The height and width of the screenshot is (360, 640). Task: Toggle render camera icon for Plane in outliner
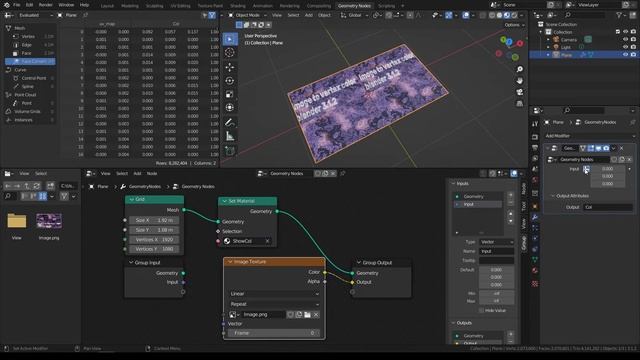(x=633, y=55)
